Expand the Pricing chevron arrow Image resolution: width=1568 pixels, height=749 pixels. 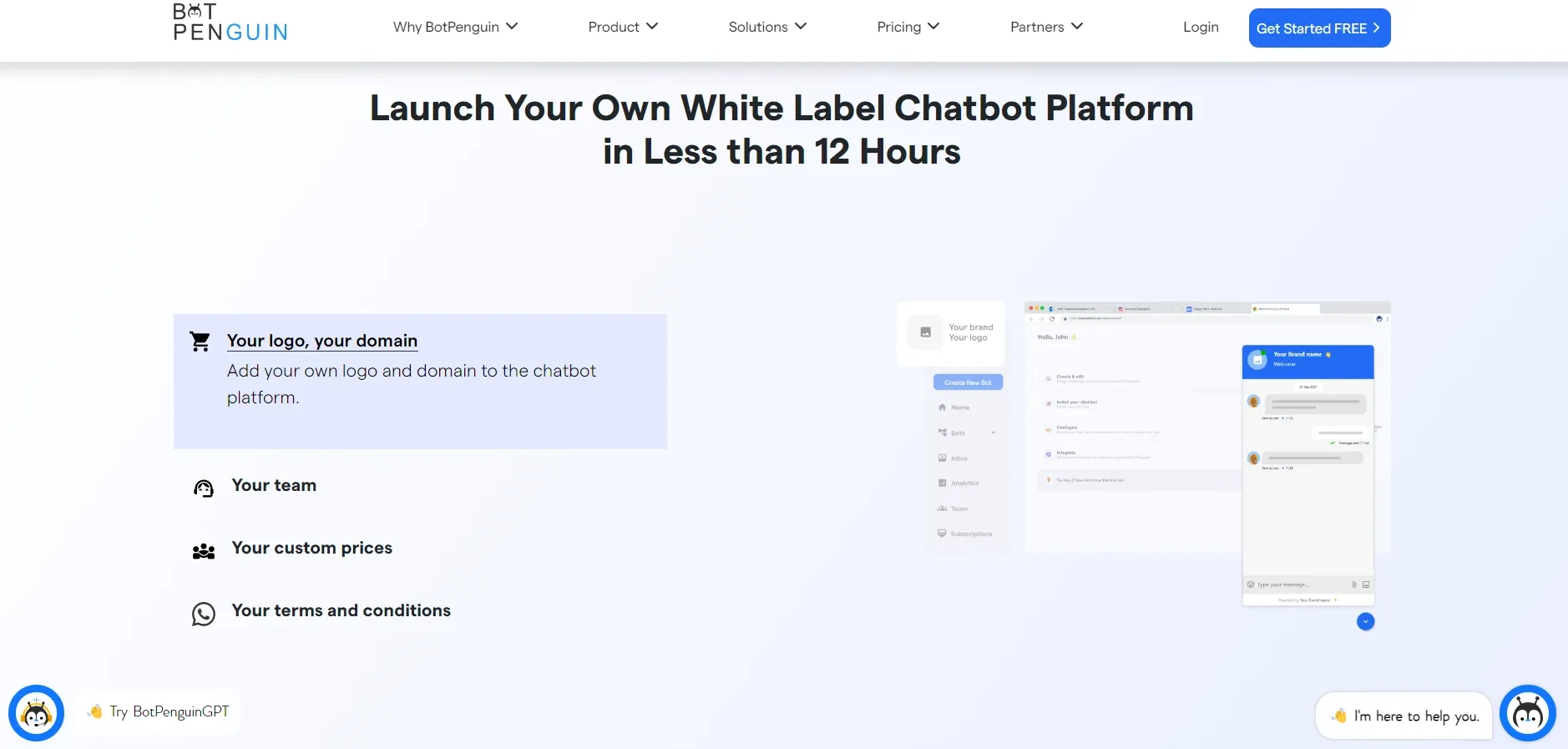pos(933,26)
